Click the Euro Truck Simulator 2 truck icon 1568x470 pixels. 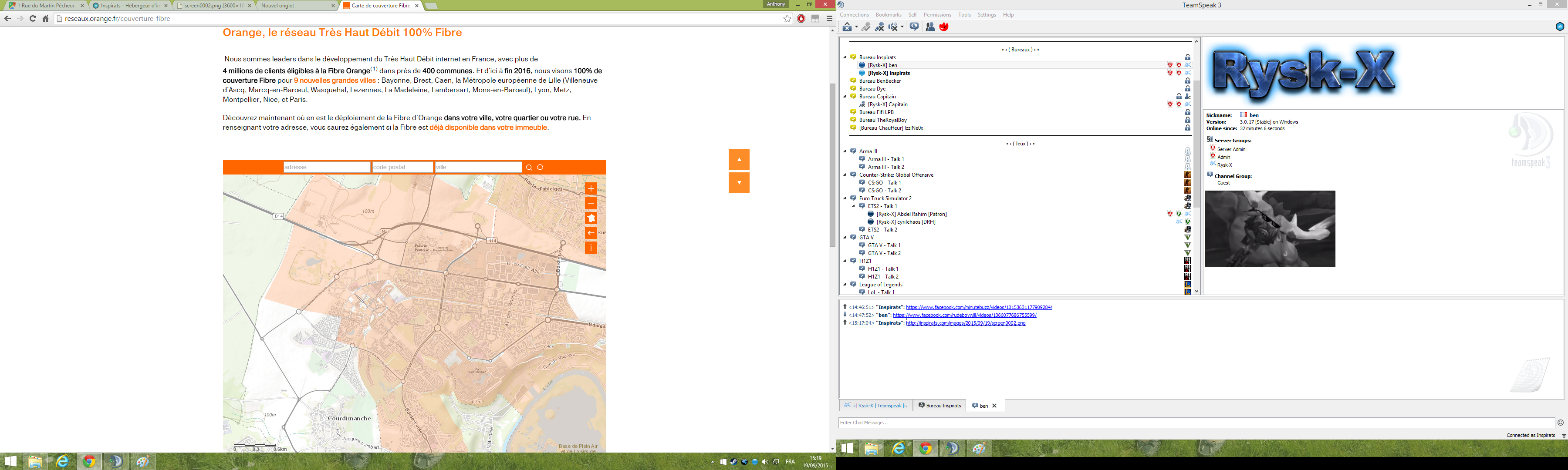click(1188, 198)
